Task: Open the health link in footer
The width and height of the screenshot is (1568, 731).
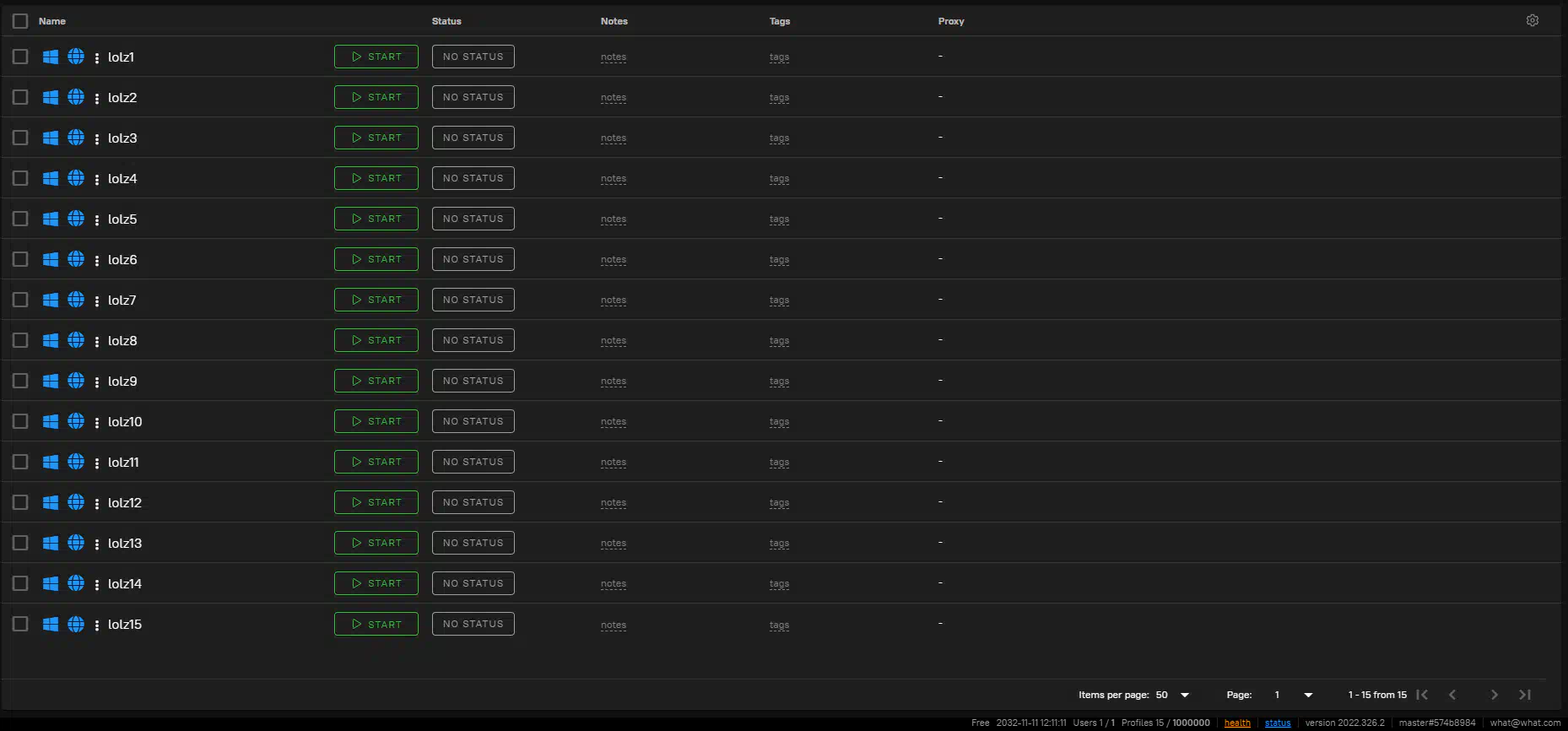Action: (1237, 723)
